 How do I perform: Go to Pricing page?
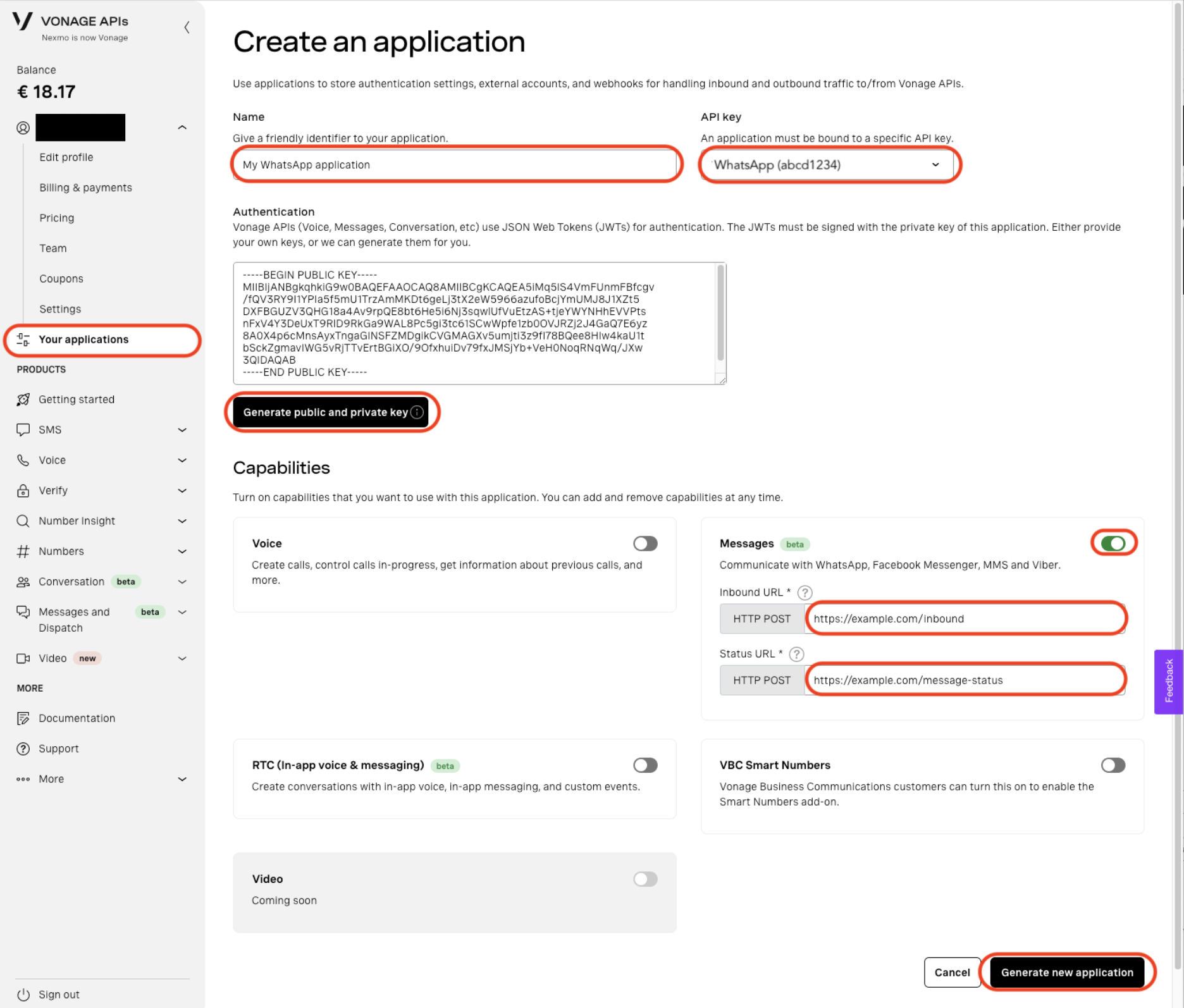[57, 218]
